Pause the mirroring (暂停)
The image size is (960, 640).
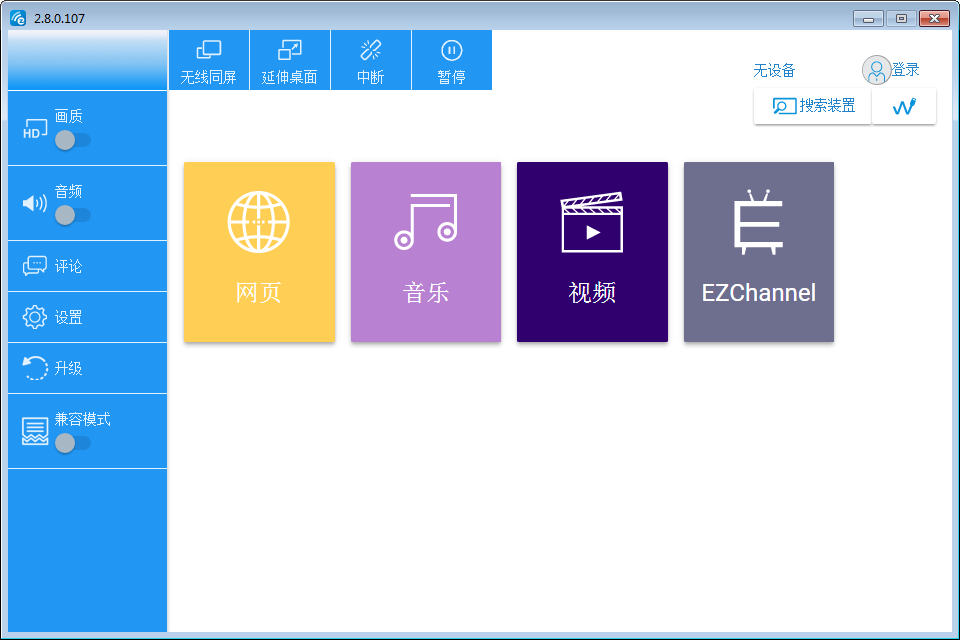[x=452, y=60]
